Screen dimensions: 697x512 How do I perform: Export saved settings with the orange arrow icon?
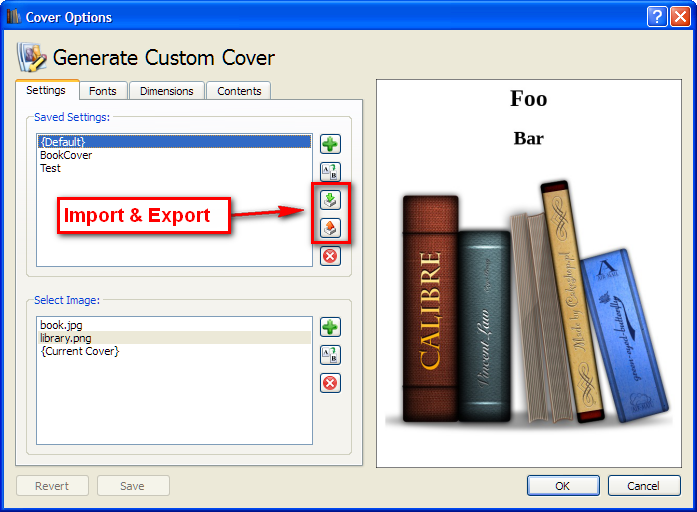(x=330, y=228)
